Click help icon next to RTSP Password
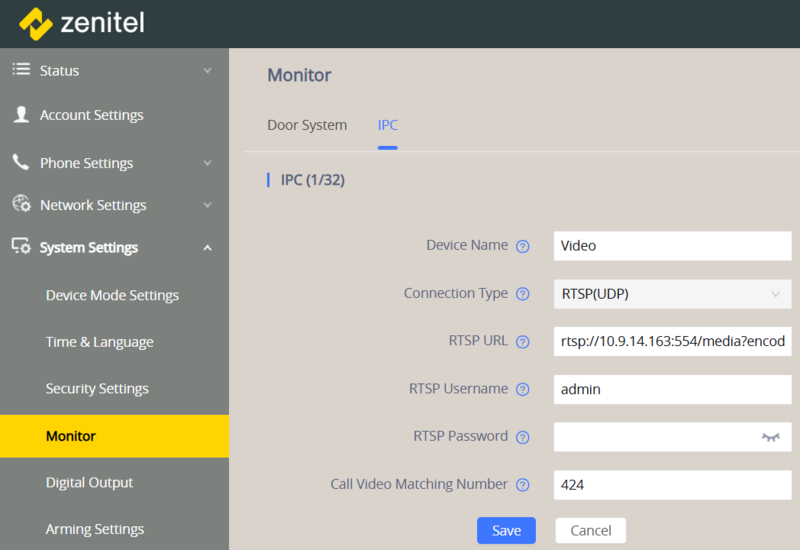The width and height of the screenshot is (800, 550). click(x=522, y=437)
